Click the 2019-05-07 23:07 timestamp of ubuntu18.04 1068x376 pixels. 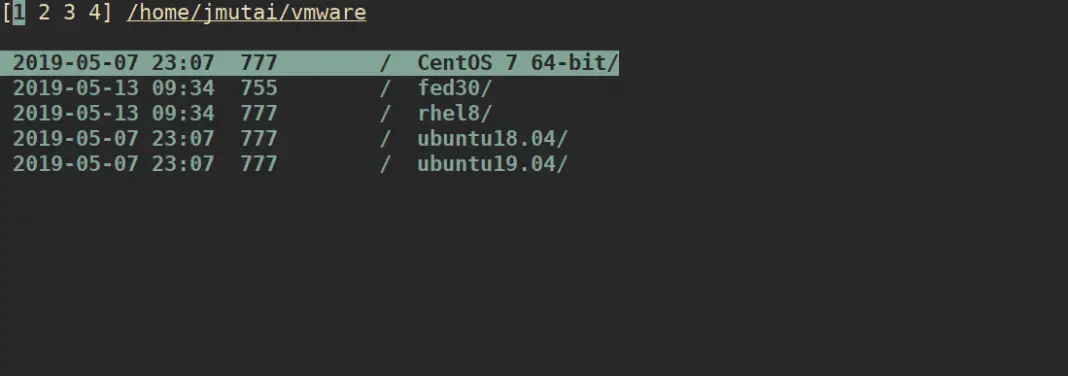coord(114,138)
